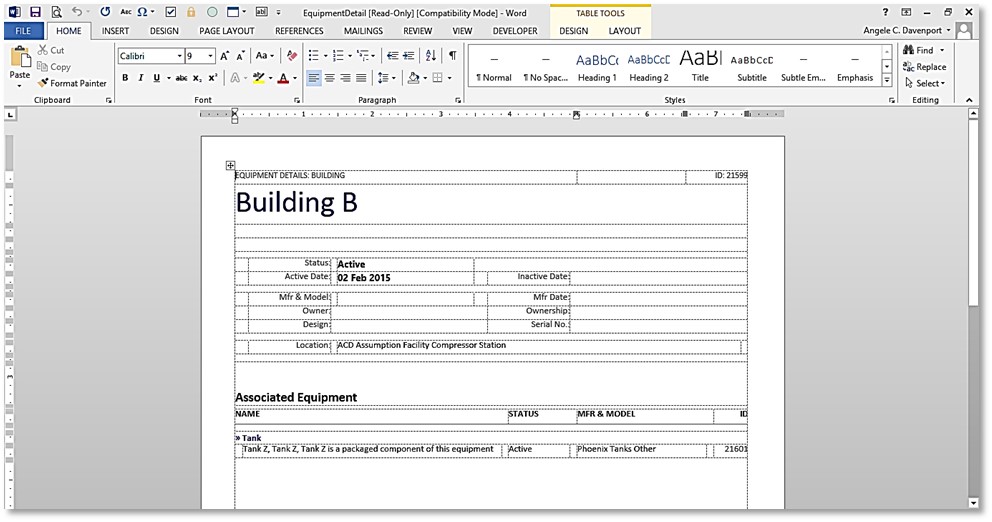The width and height of the screenshot is (992, 522).
Task: Click the text box 'abl' control icon
Action: pos(261,12)
